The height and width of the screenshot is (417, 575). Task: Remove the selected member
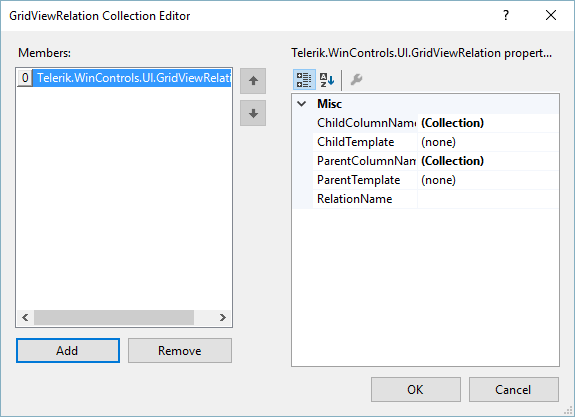pyautogui.click(x=180, y=351)
